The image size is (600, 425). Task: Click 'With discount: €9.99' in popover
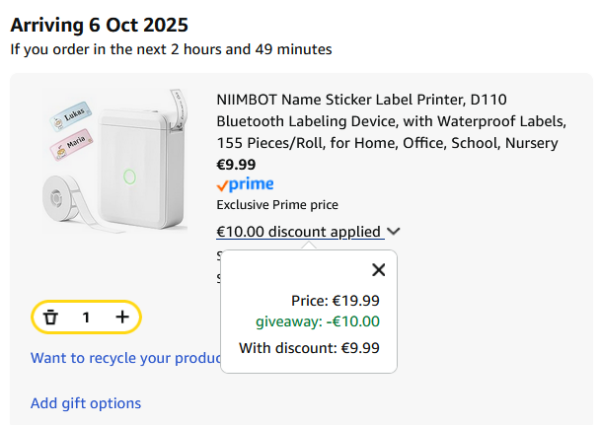tap(310, 348)
